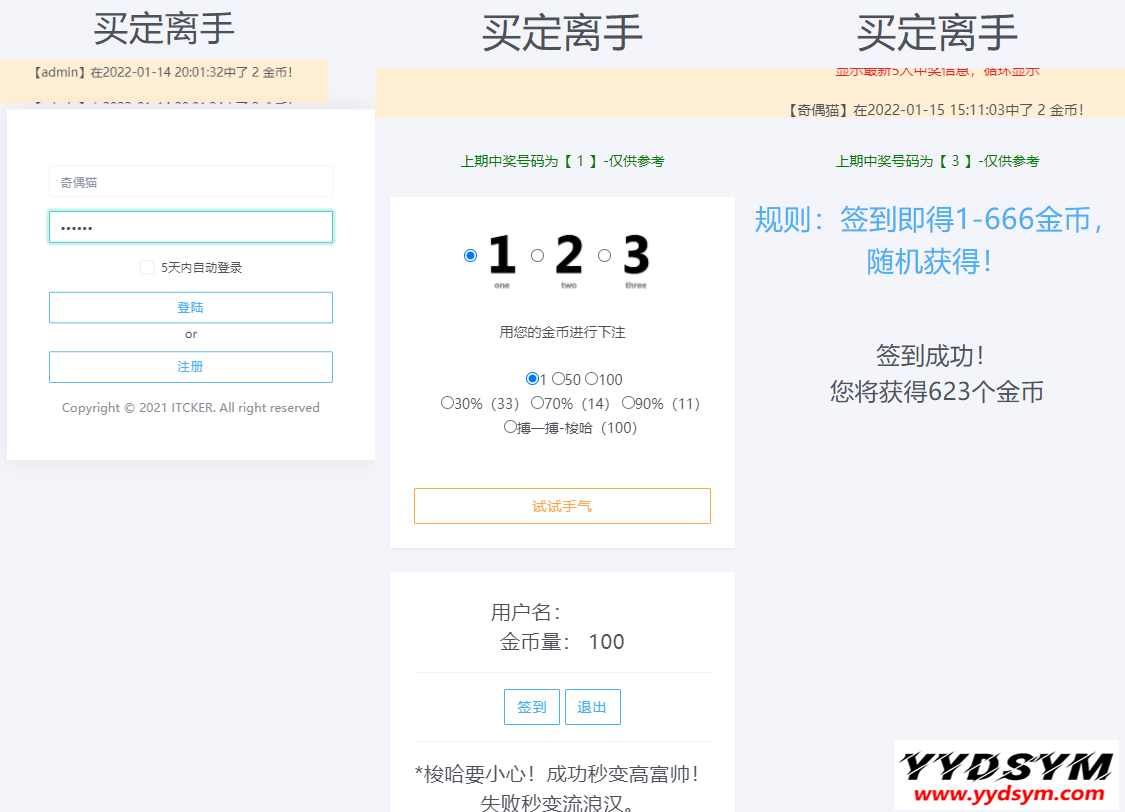Select the 30%（33）bet option
The image size is (1125, 812).
pyautogui.click(x=447, y=403)
